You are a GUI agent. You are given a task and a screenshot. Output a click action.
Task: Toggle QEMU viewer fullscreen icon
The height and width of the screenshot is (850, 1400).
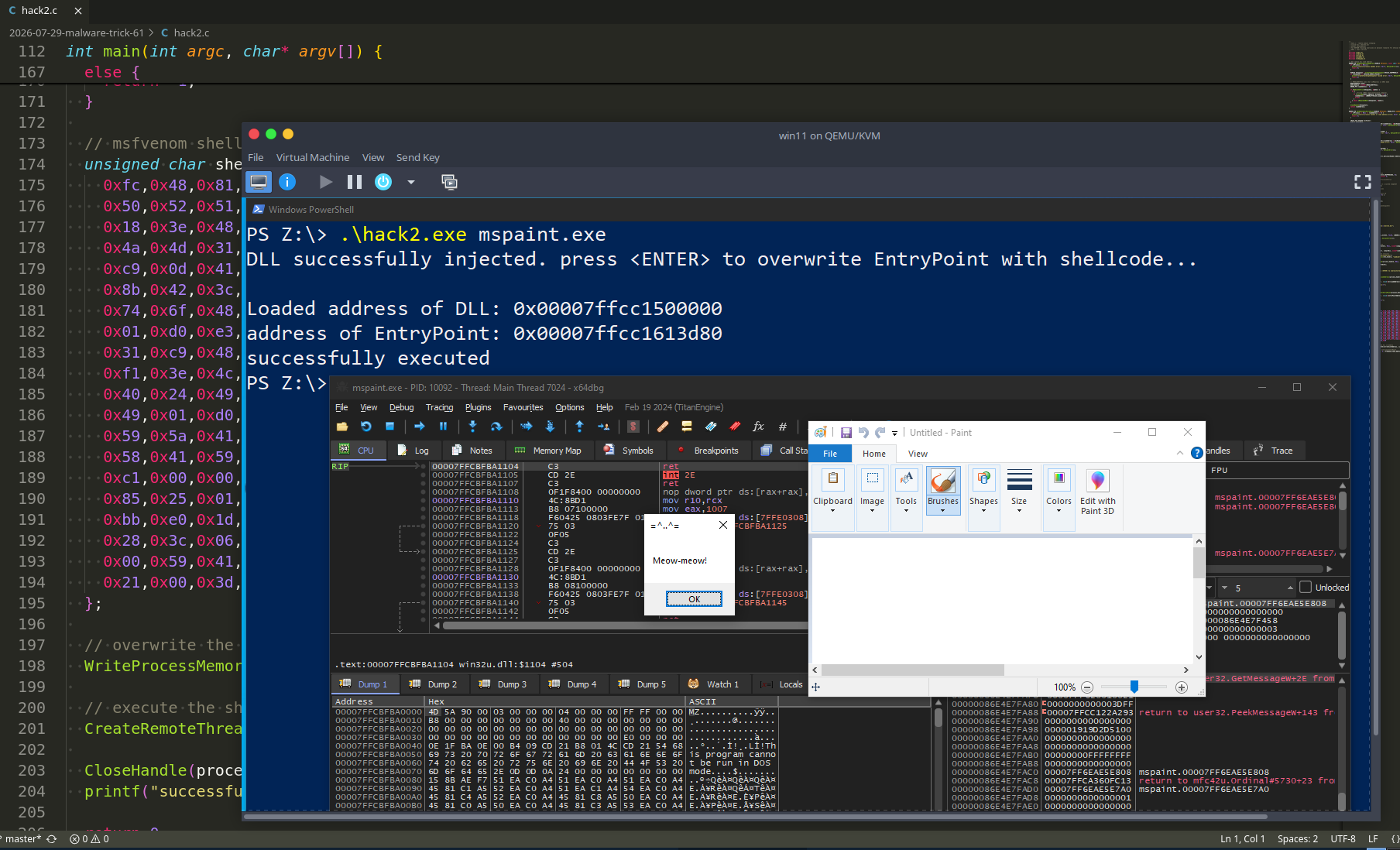(1362, 182)
